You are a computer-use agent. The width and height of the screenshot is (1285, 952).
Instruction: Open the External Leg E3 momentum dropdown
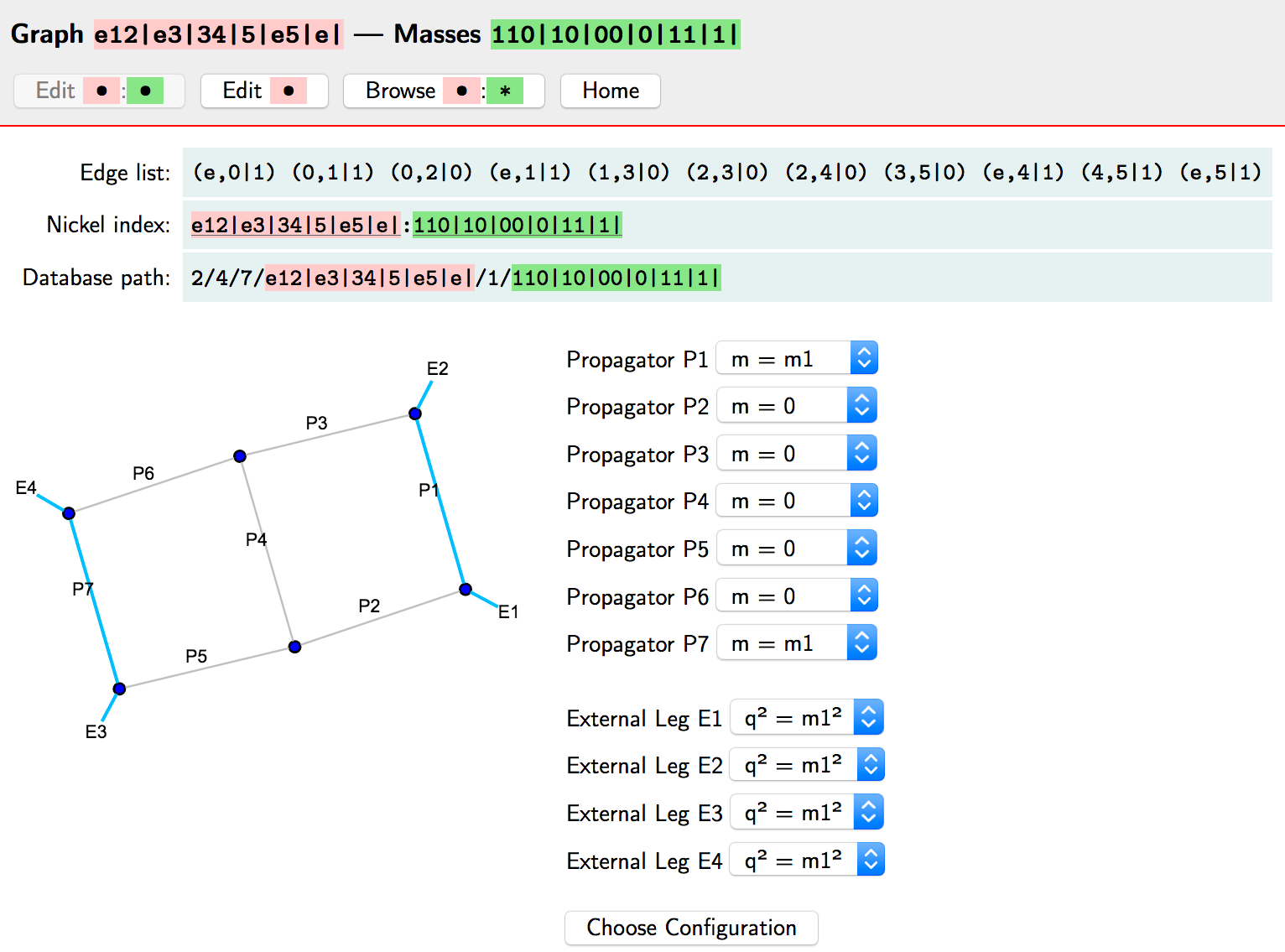tap(807, 813)
